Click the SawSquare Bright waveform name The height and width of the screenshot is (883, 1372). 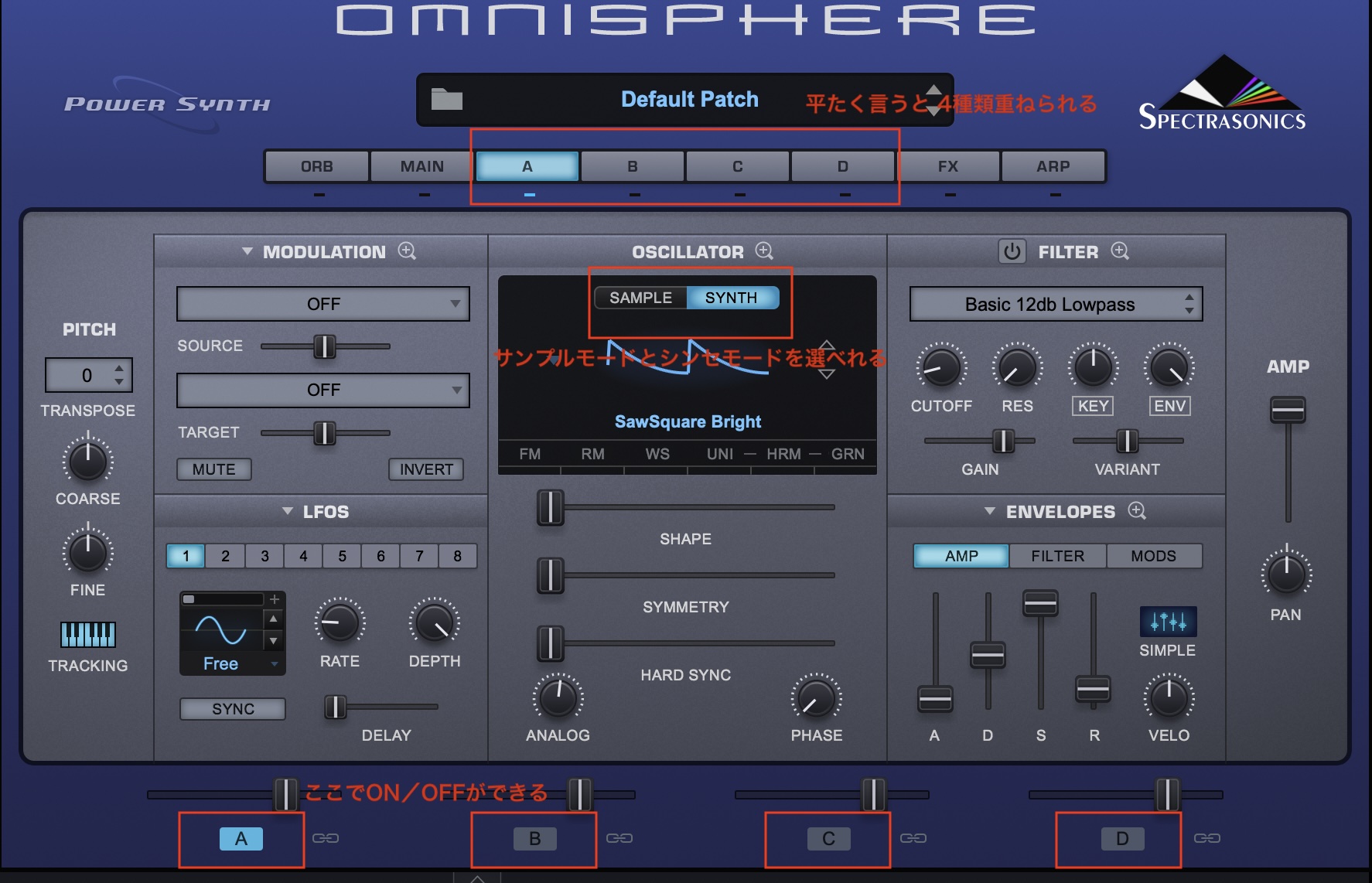point(688,421)
